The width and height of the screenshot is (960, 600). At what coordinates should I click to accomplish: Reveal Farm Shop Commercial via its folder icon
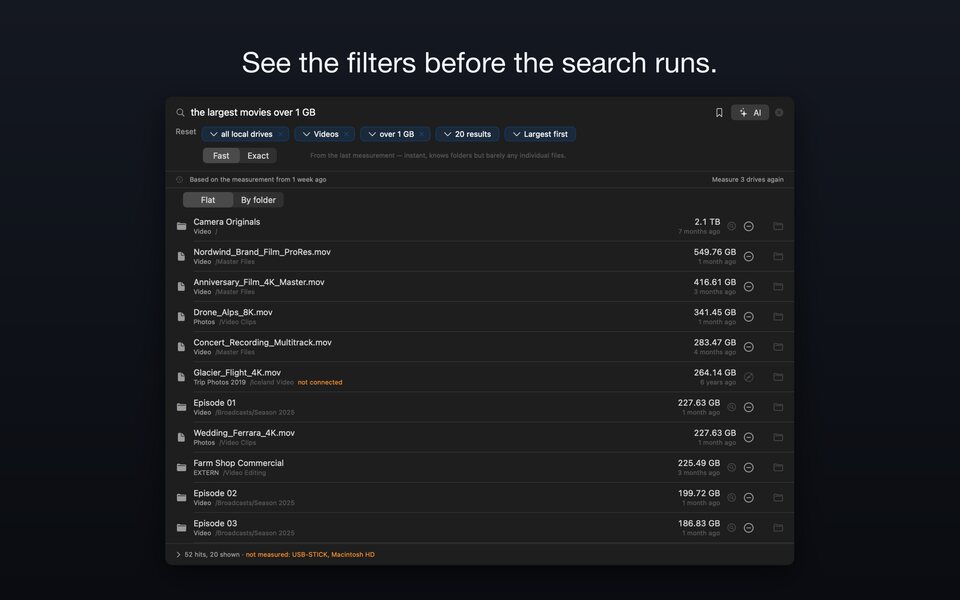[x=778, y=468]
